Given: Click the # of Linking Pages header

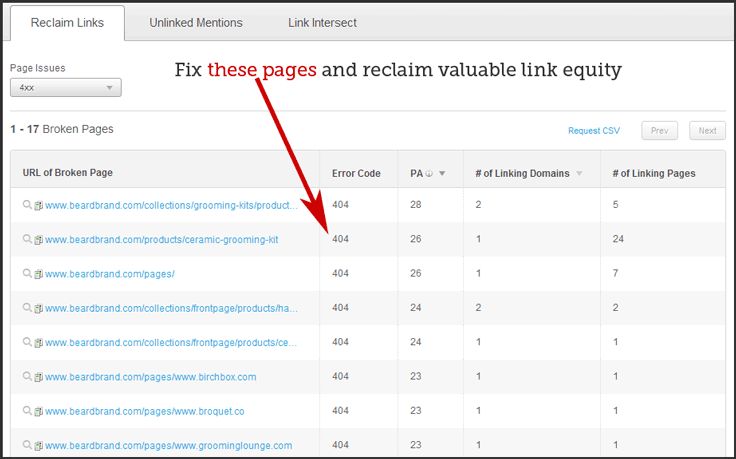Looking at the screenshot, I should coord(653,174).
